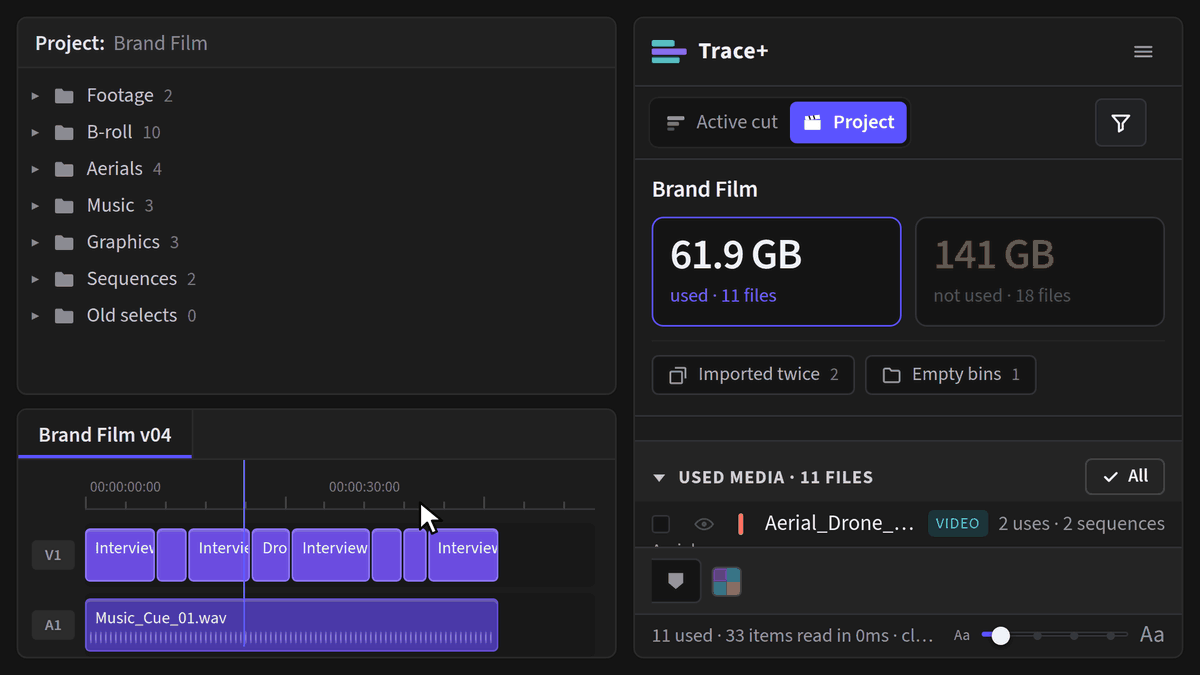Select the Aerials label in project tree
Image resolution: width=1200 pixels, height=675 pixels.
(114, 169)
